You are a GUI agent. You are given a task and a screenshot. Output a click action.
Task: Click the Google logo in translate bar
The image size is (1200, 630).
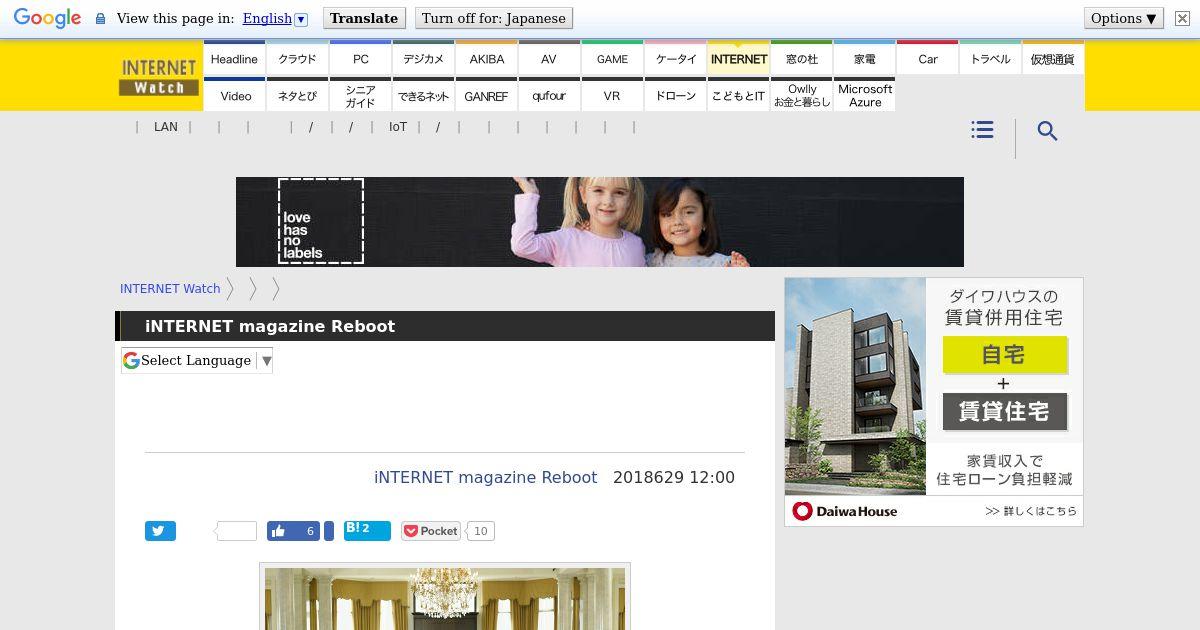(47, 18)
